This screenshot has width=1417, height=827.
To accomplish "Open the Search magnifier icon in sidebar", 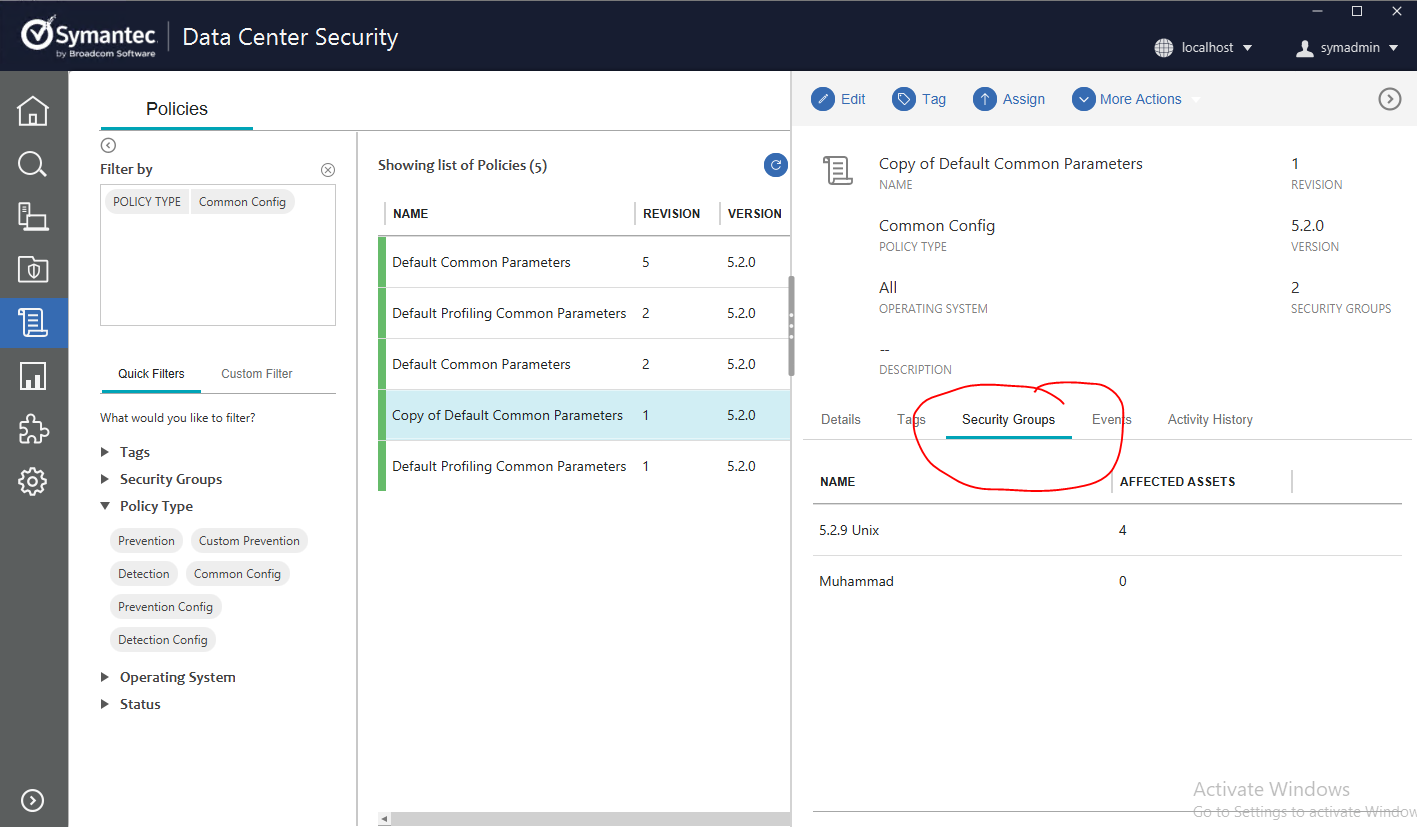I will pos(33,164).
